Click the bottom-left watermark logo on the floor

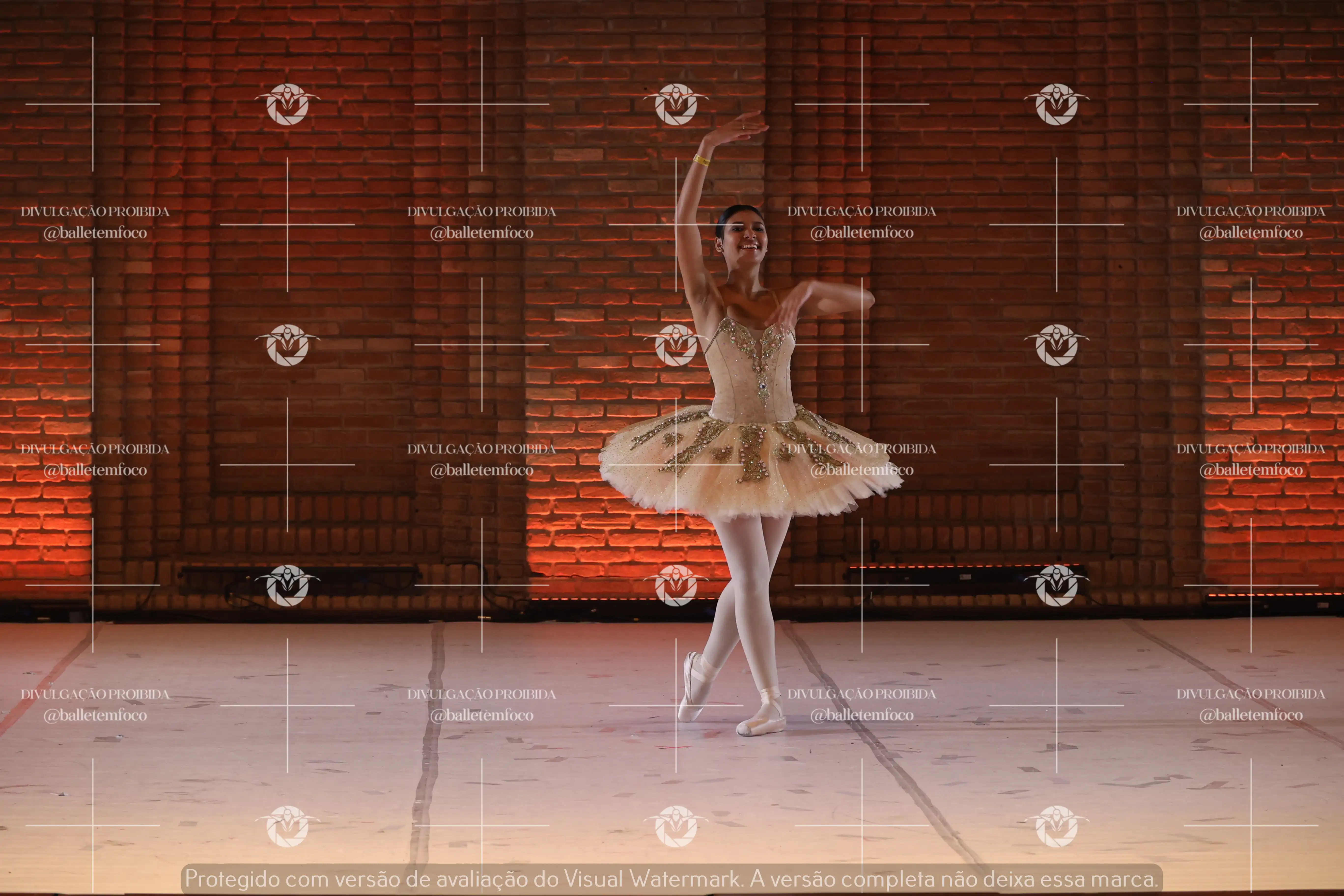[x=287, y=826]
